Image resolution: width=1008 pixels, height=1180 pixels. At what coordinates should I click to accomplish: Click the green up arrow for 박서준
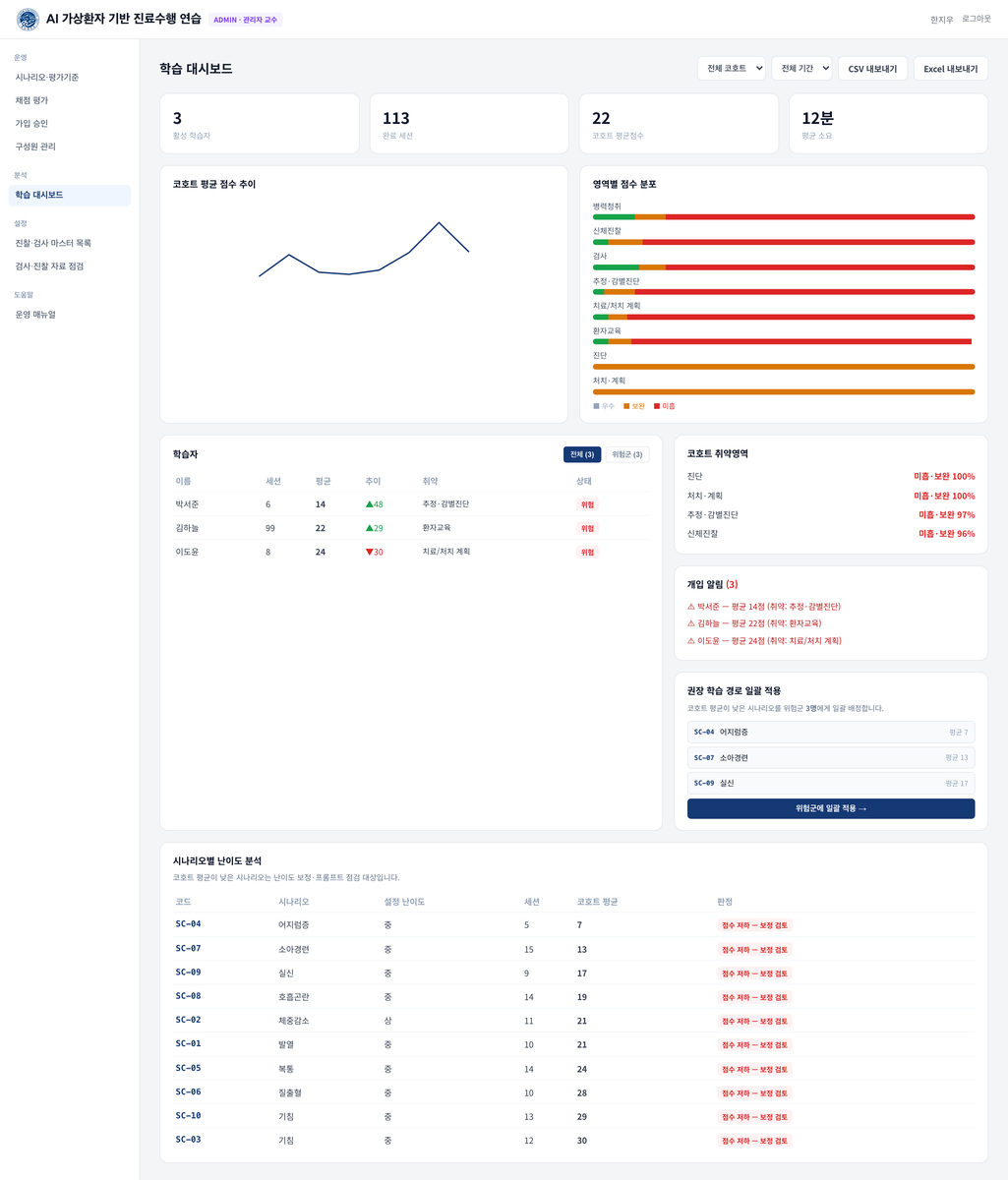[x=370, y=504]
